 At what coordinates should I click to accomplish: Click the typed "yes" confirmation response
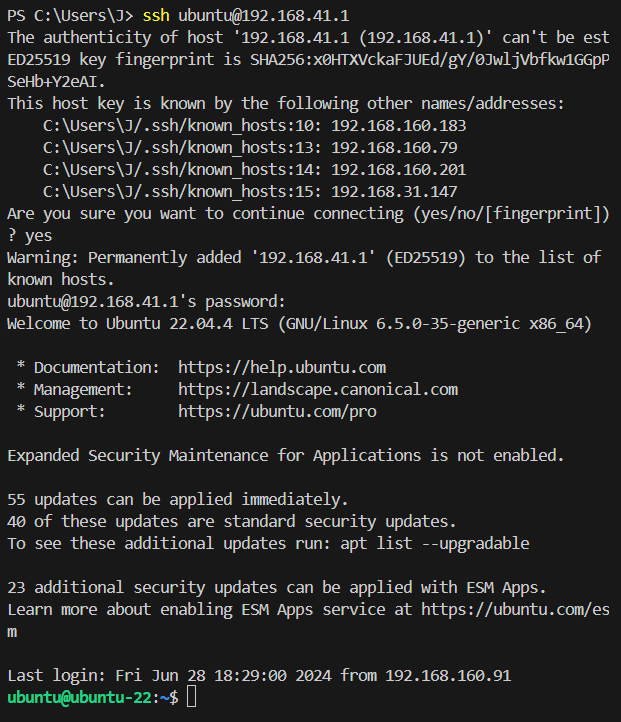point(38,236)
